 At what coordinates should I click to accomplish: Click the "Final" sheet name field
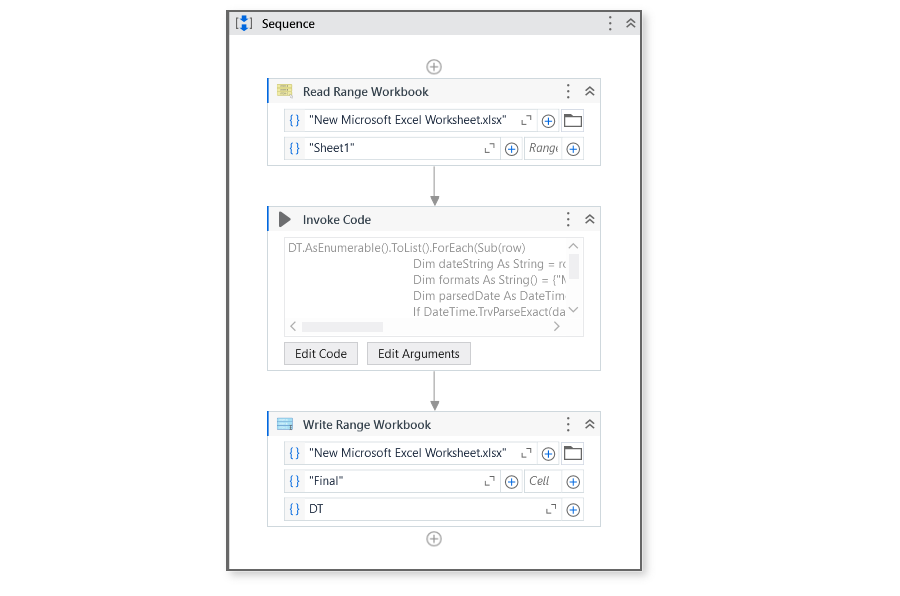[393, 481]
